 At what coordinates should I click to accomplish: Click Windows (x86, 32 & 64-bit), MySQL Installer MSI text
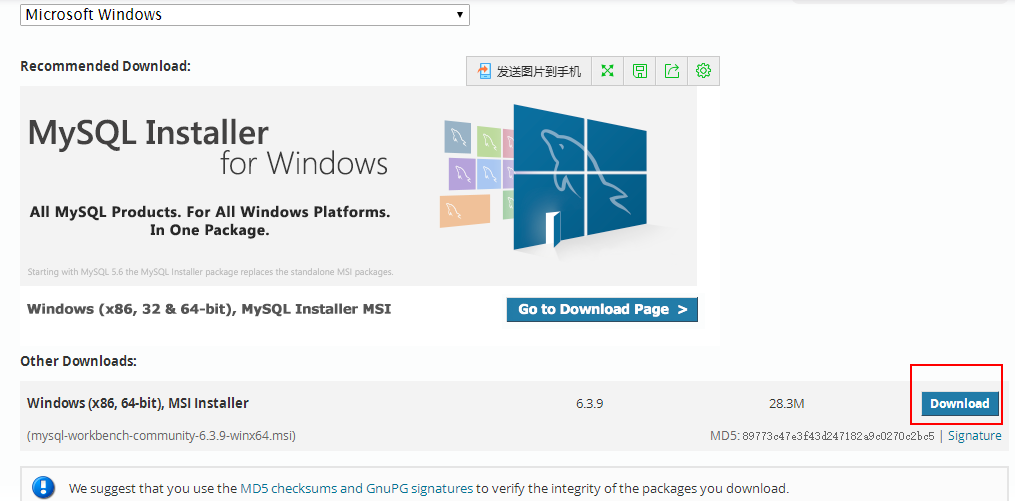click(x=209, y=309)
